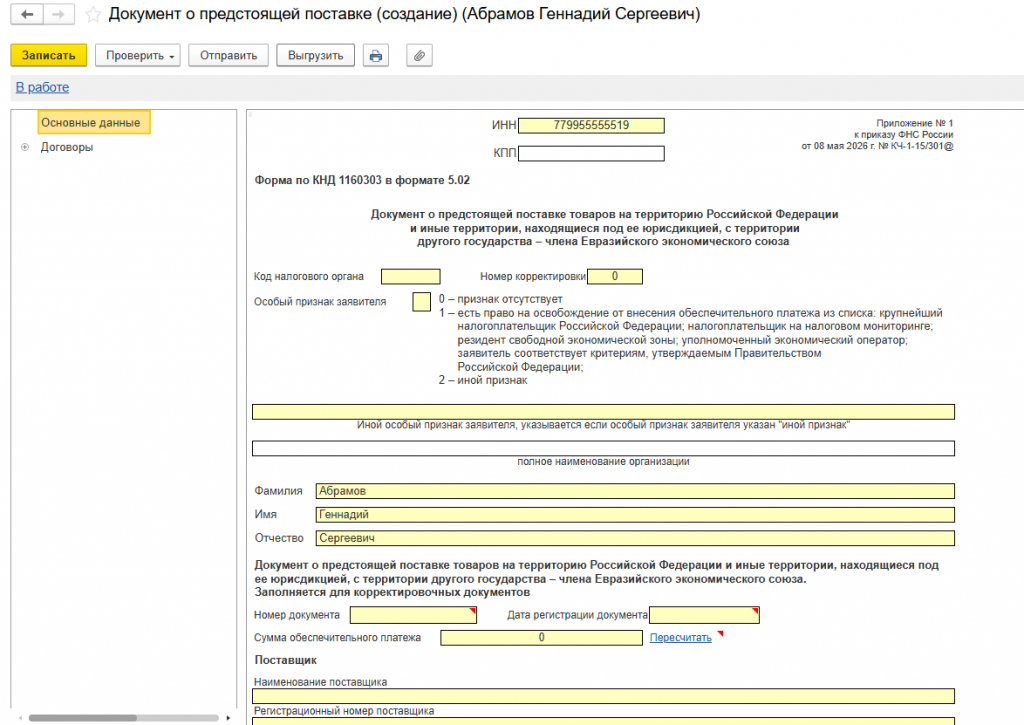Screen dimensions: 1024x725
Task: Click 'Форма по КНД 1160303 в формате 5.02' text
Action: pyautogui.click(x=362, y=180)
